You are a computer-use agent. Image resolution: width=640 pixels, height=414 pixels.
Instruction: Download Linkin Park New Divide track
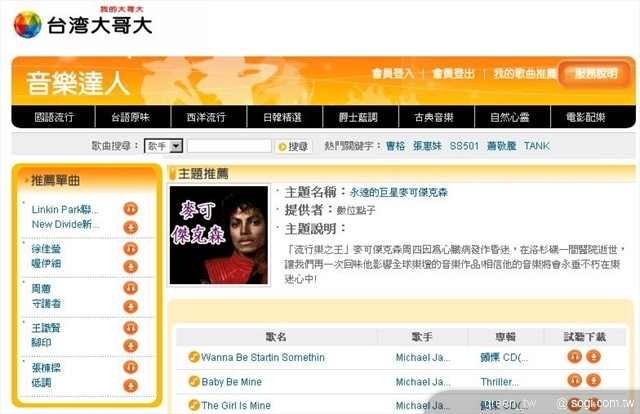(x=131, y=227)
